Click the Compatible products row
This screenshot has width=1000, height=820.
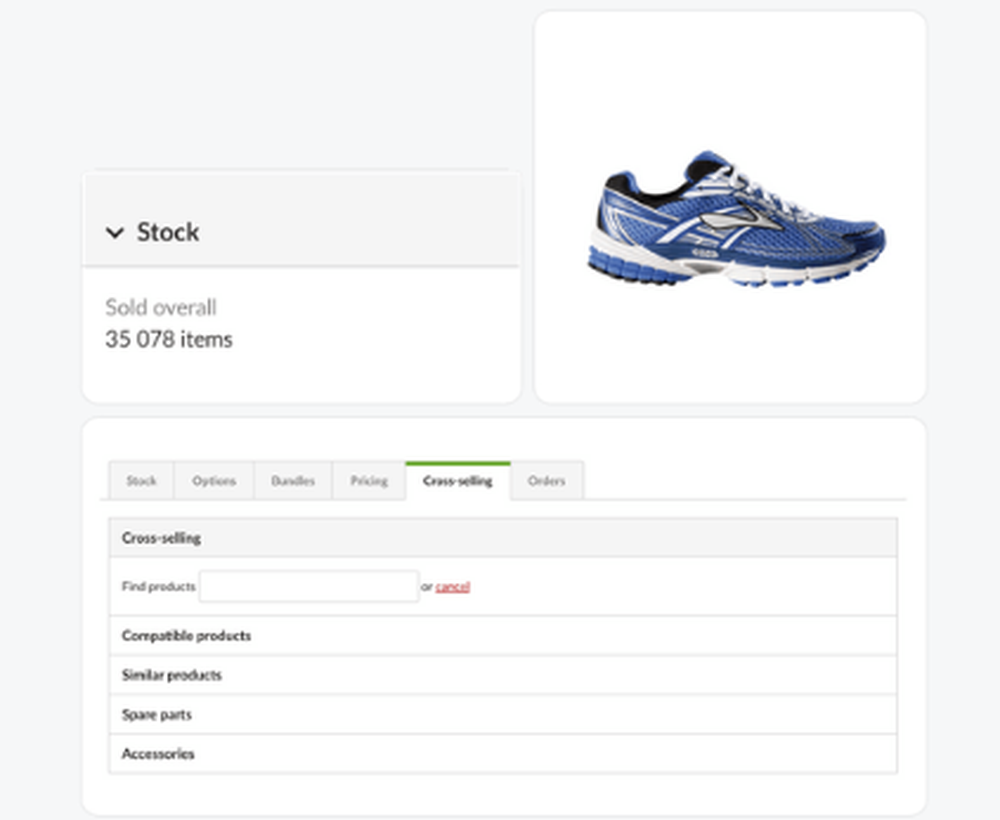coord(503,636)
